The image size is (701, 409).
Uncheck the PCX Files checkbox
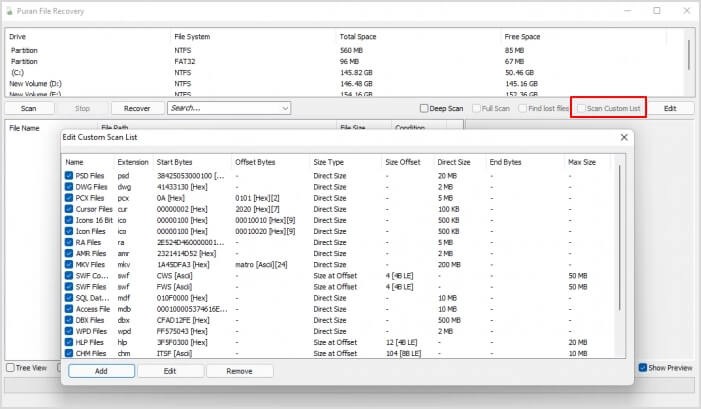coord(69,198)
